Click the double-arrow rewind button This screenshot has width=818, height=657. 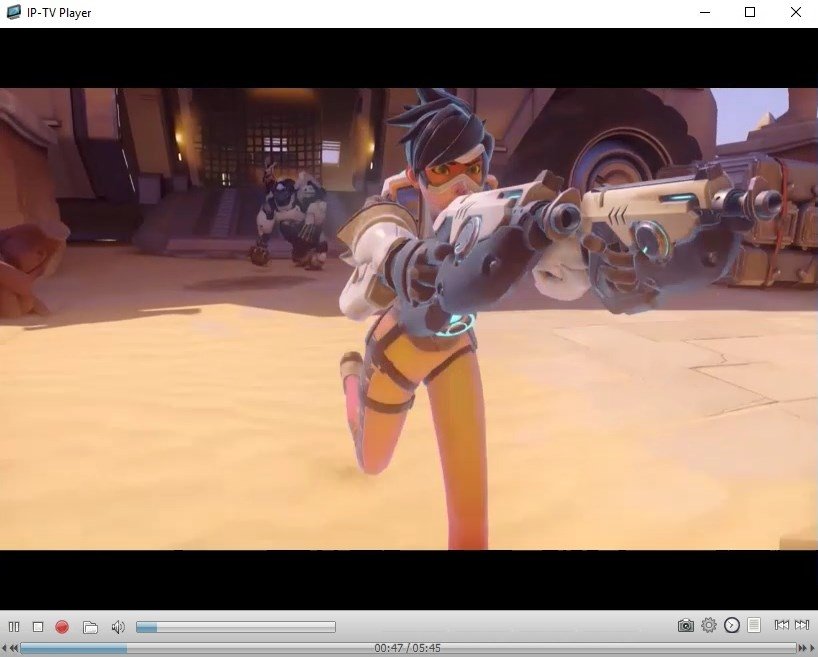[14, 648]
